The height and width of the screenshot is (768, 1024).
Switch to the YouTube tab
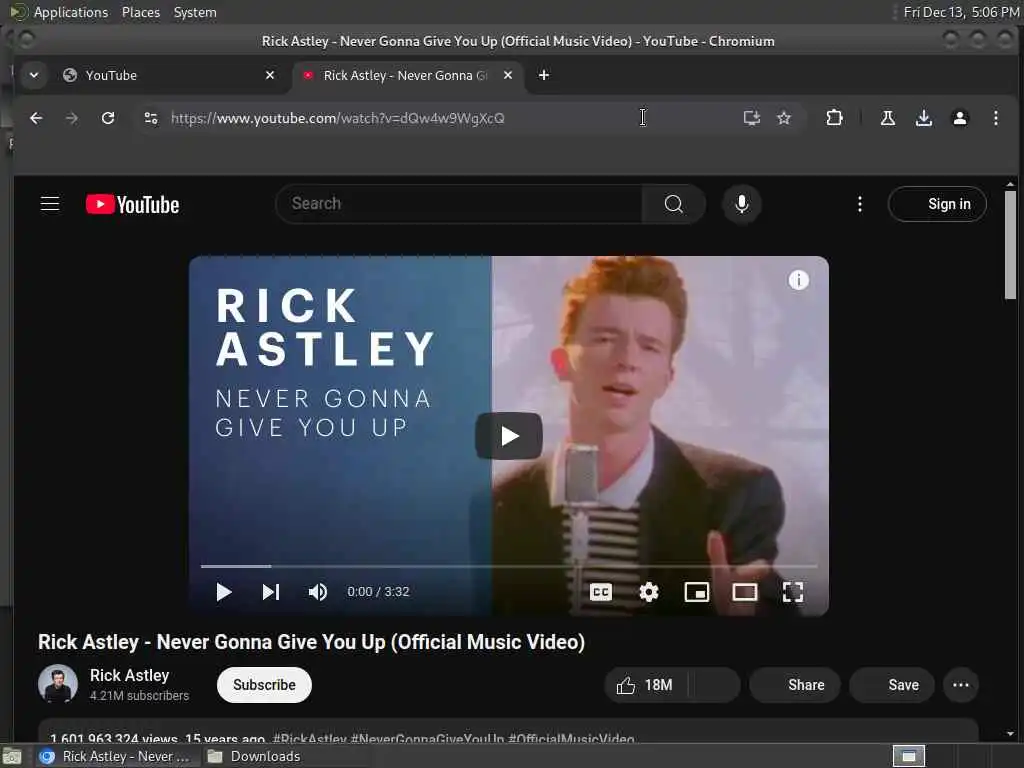tap(167, 75)
